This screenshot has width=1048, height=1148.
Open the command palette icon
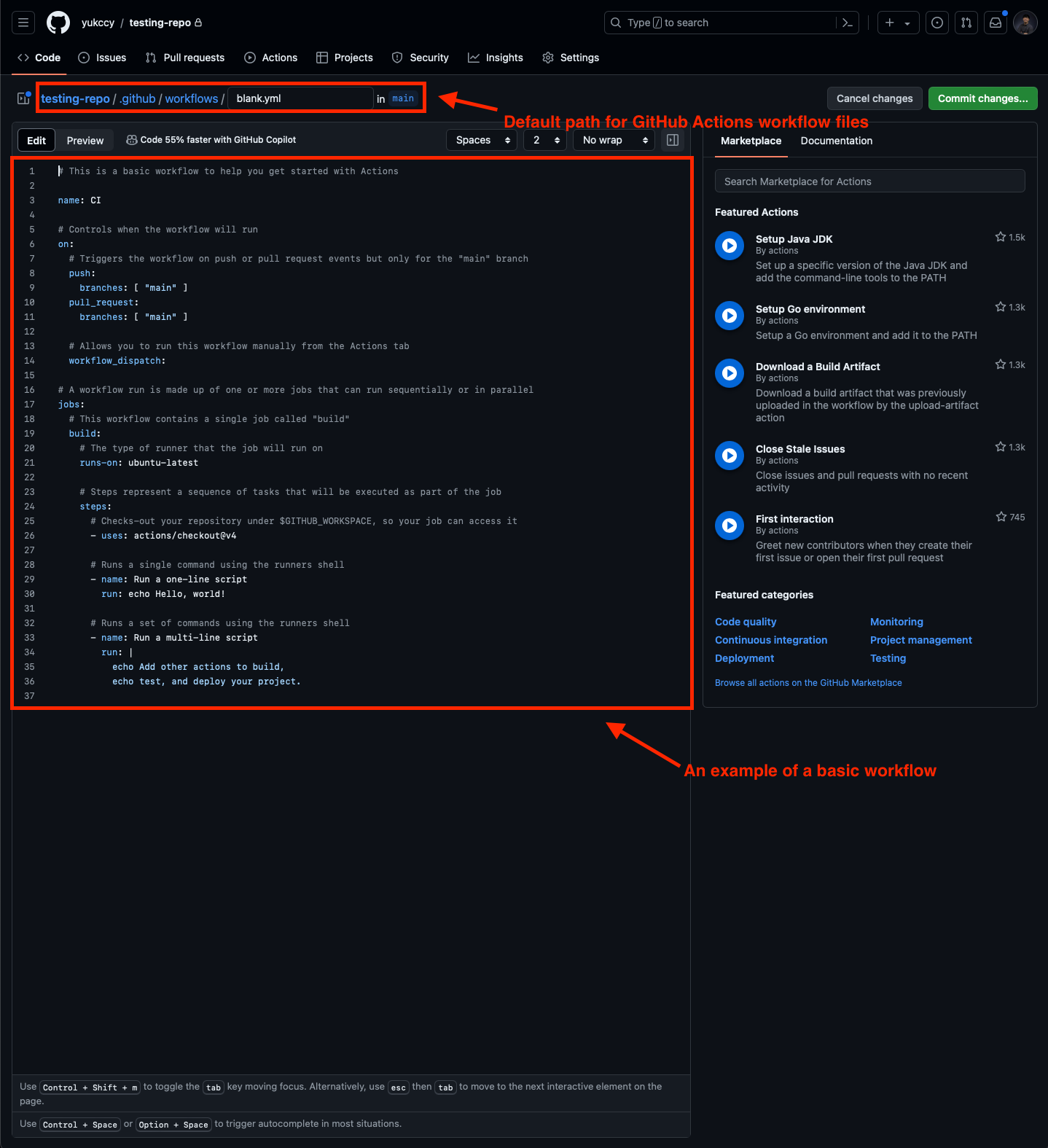pyautogui.click(x=847, y=23)
